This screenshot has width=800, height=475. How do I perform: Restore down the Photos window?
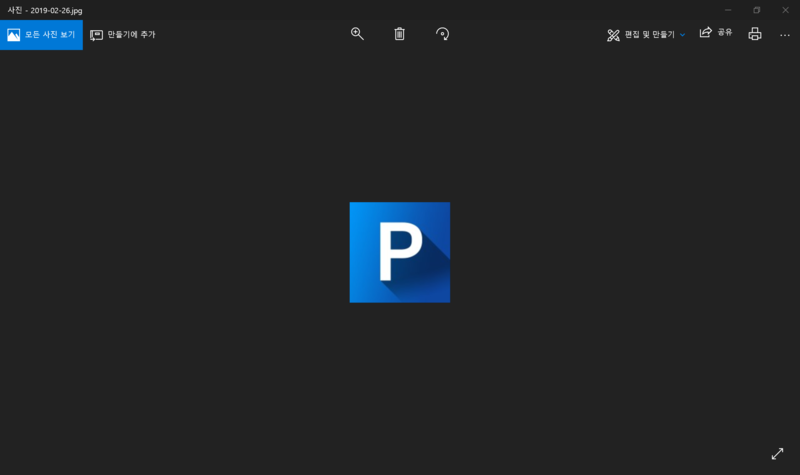pyautogui.click(x=757, y=10)
